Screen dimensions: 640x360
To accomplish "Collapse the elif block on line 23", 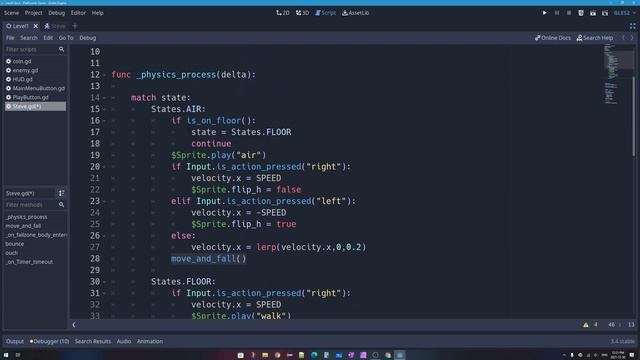I will tap(104, 201).
